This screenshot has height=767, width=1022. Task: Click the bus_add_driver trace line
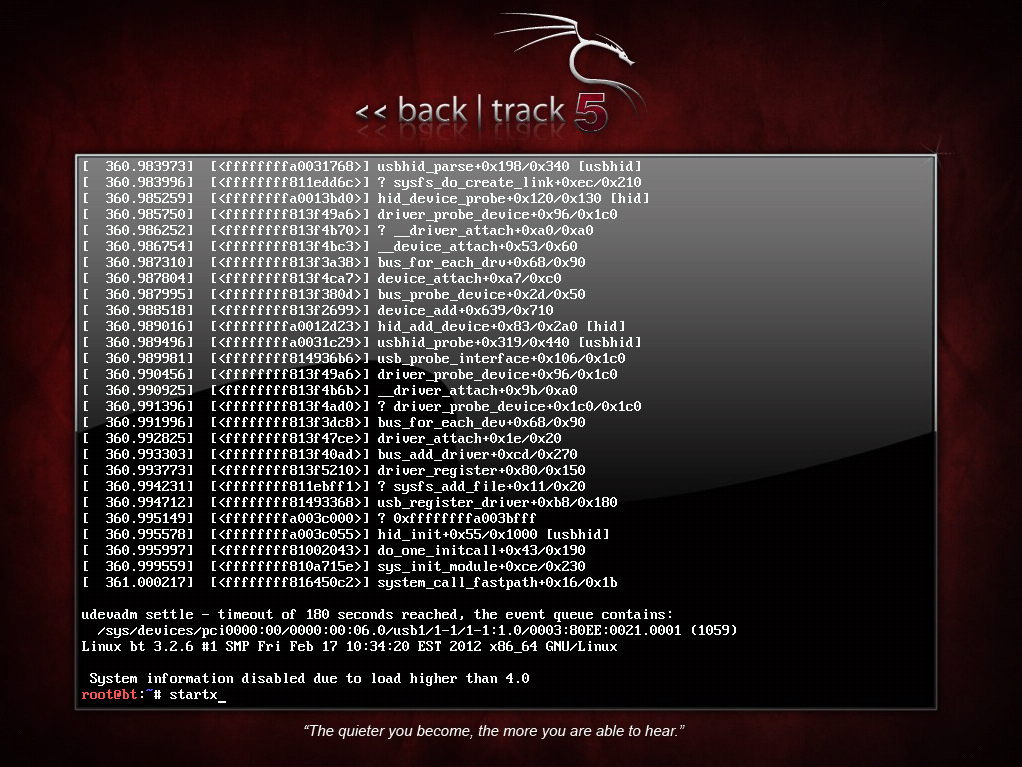click(x=330, y=454)
